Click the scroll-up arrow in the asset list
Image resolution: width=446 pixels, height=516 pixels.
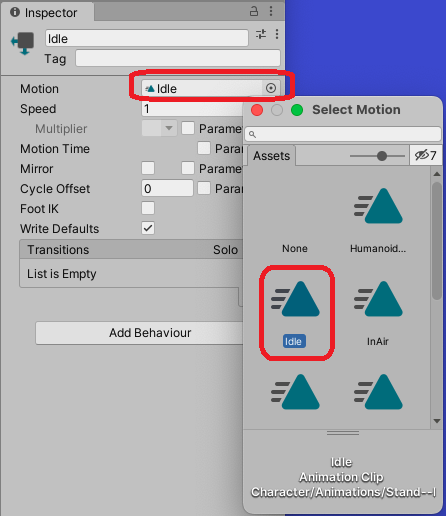(x=437, y=174)
